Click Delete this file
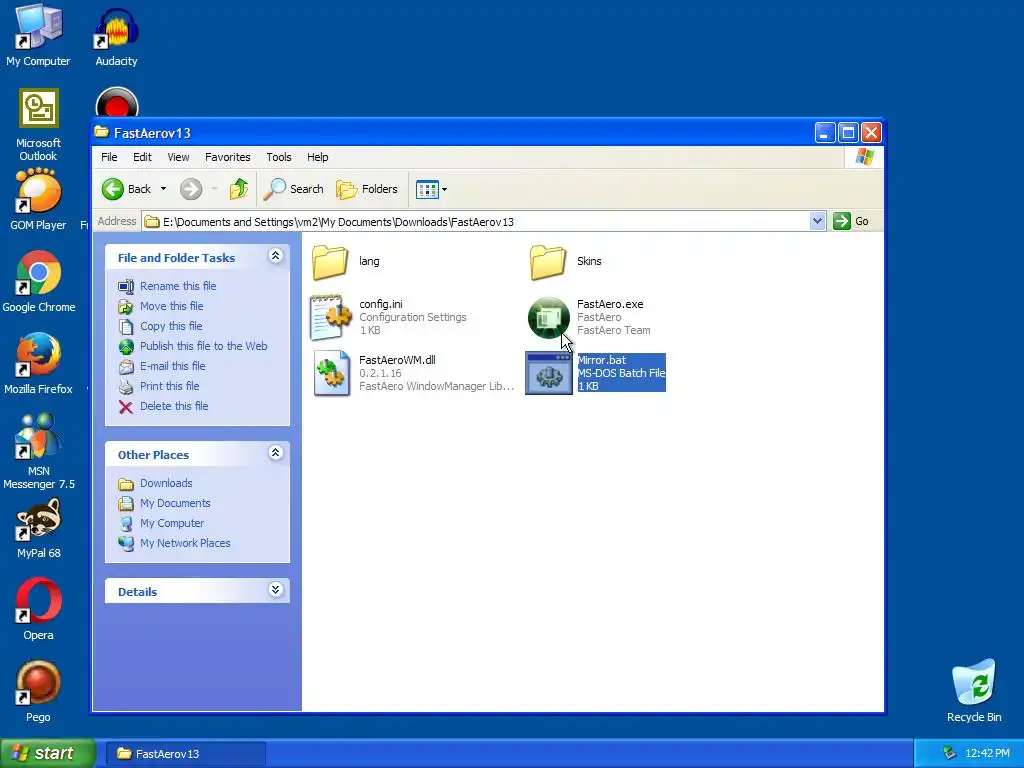 point(174,406)
